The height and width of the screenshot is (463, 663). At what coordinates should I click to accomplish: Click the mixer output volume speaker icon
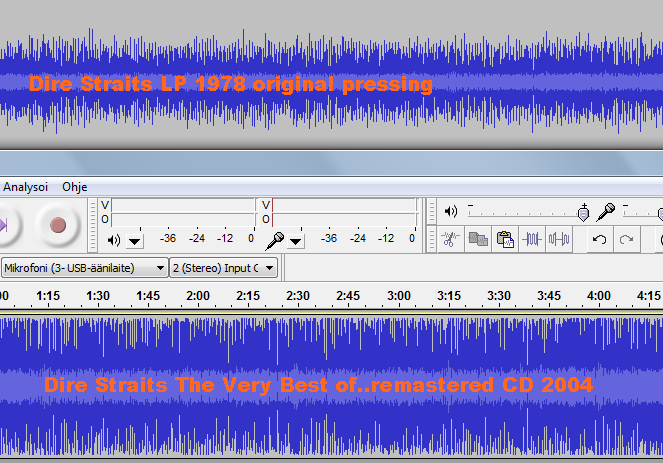tap(451, 211)
